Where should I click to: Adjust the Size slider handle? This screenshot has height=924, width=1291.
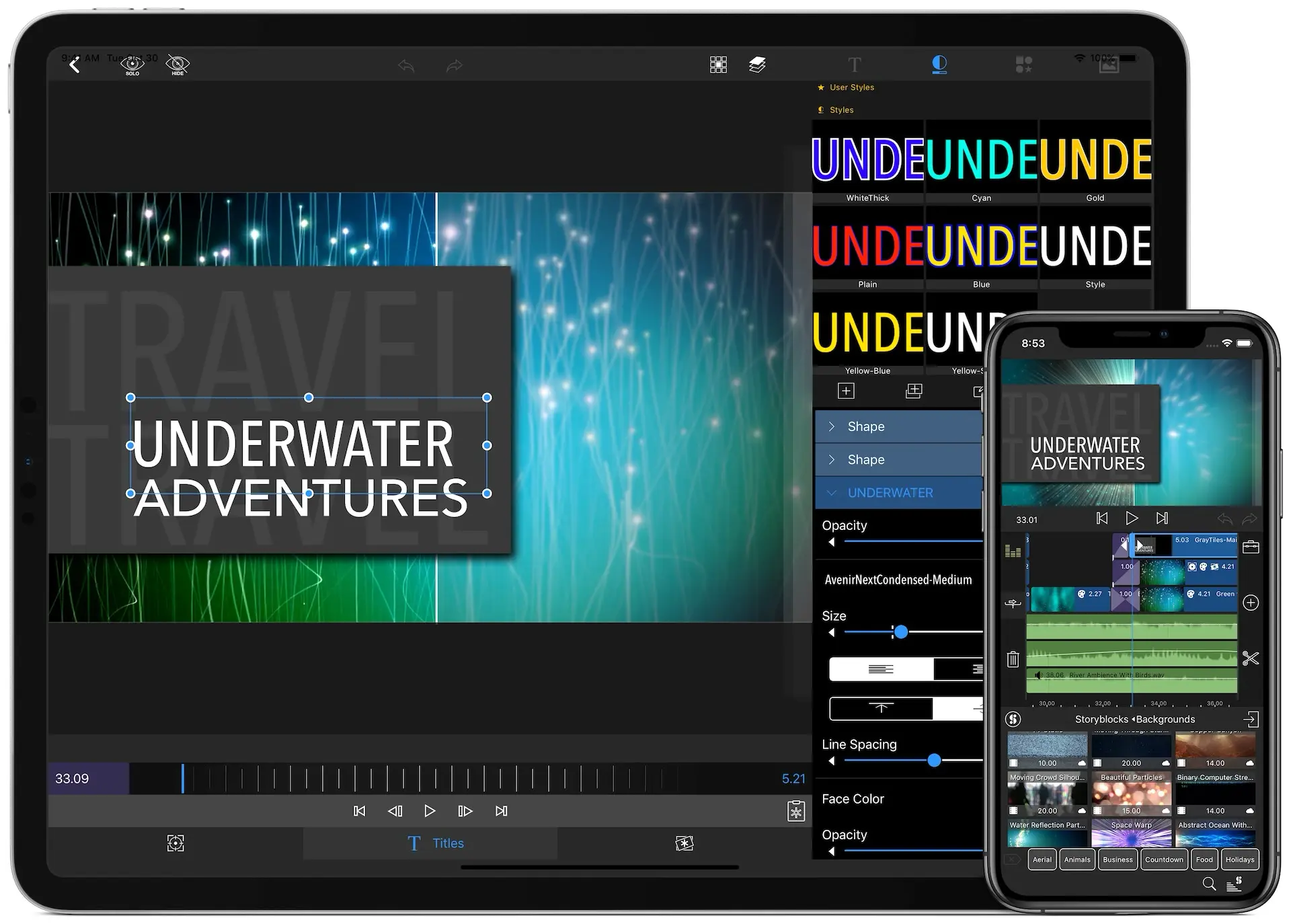click(901, 631)
